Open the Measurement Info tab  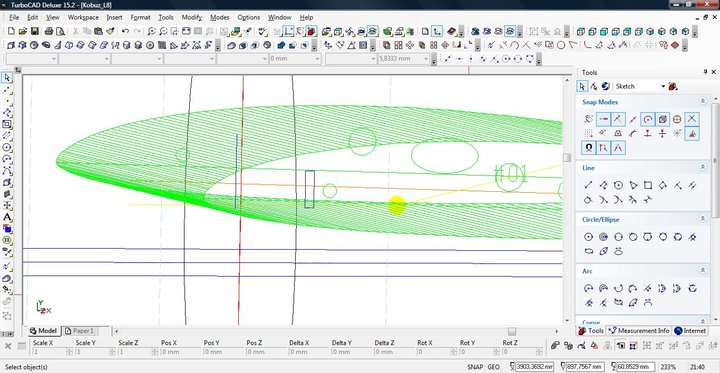point(638,331)
